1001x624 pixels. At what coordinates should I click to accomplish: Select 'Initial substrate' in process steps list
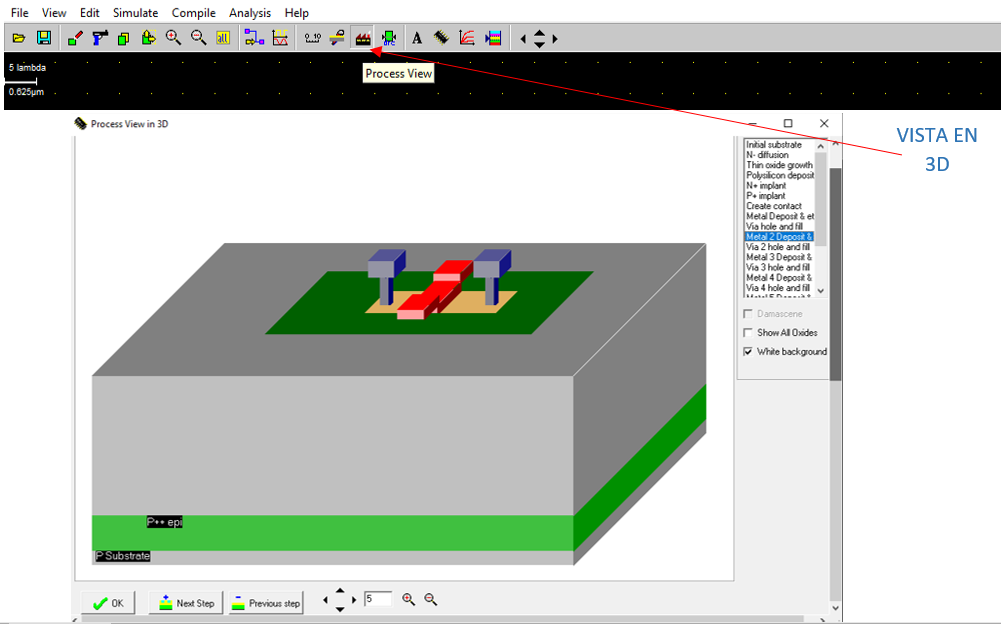coord(779,145)
